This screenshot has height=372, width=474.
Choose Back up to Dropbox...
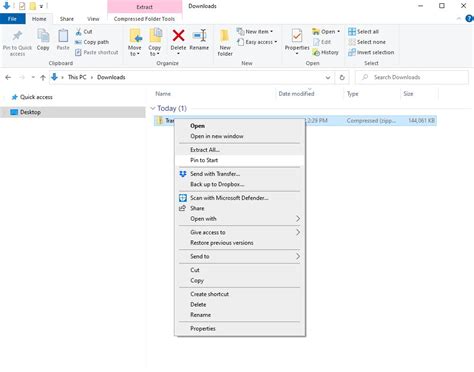[239, 184]
